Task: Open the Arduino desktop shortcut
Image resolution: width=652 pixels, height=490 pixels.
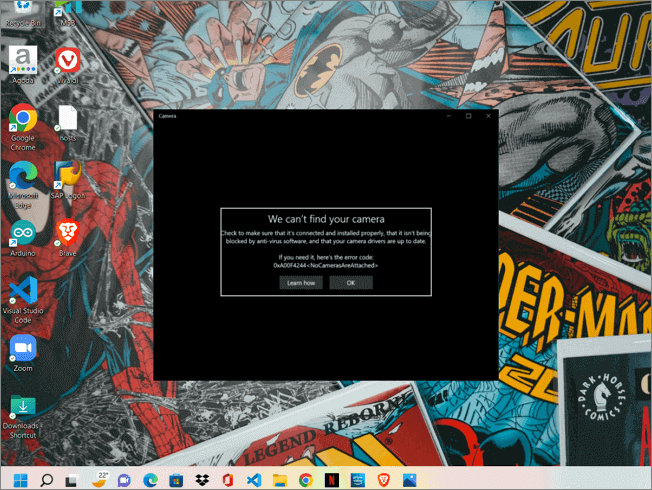Action: pyautogui.click(x=23, y=238)
